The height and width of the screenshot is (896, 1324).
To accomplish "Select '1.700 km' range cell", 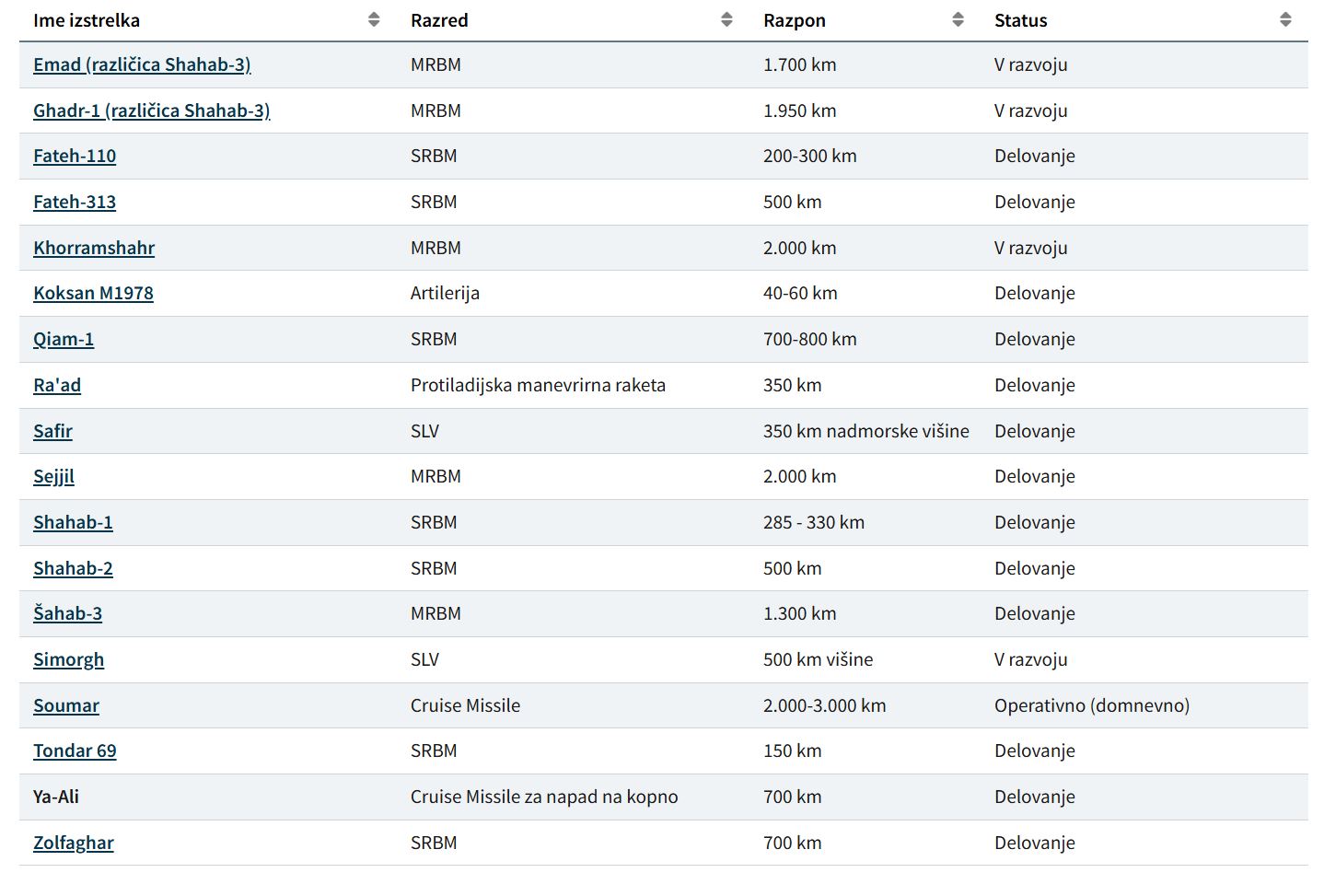I will [x=865, y=64].
